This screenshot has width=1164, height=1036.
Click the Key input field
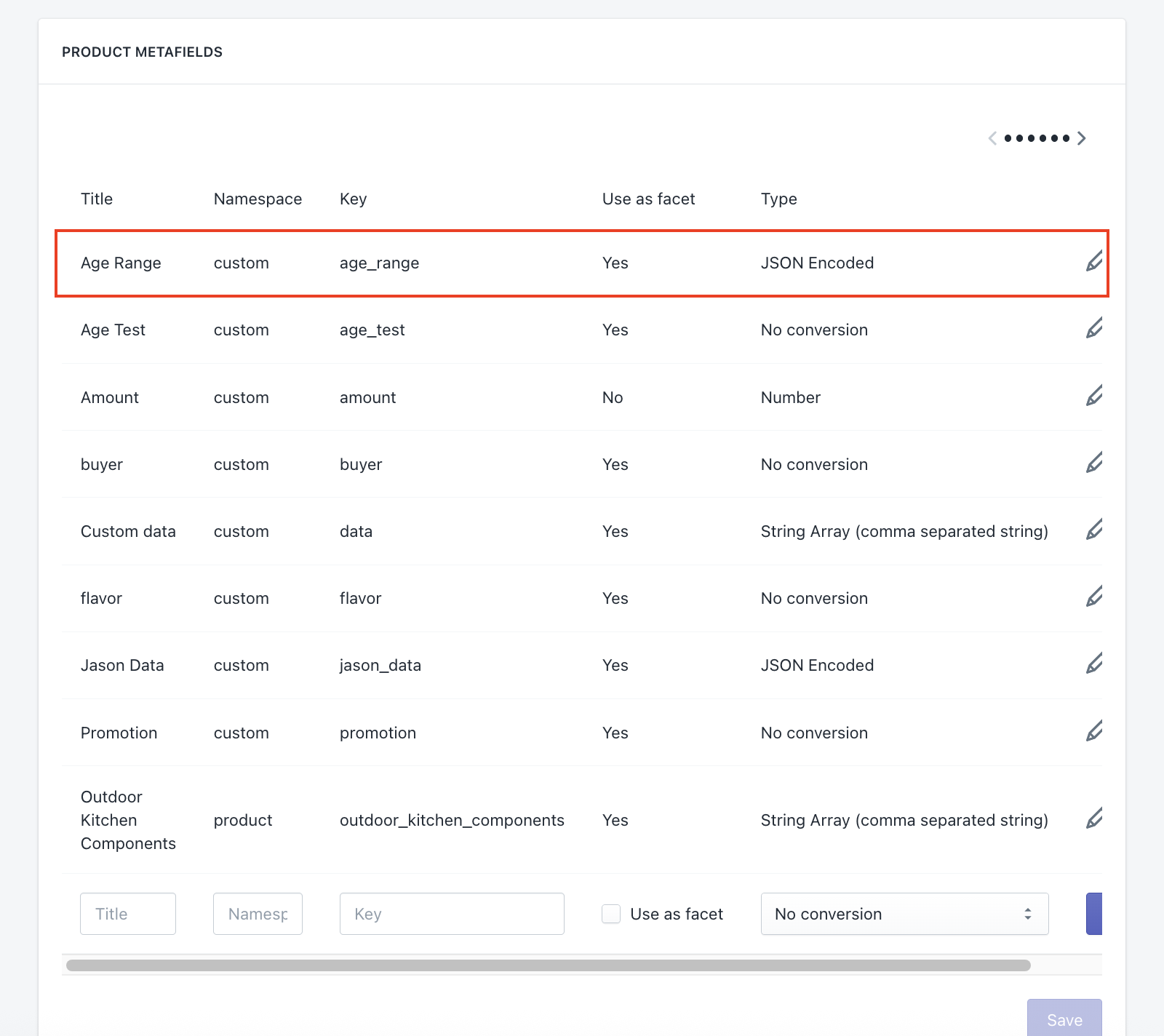click(452, 914)
